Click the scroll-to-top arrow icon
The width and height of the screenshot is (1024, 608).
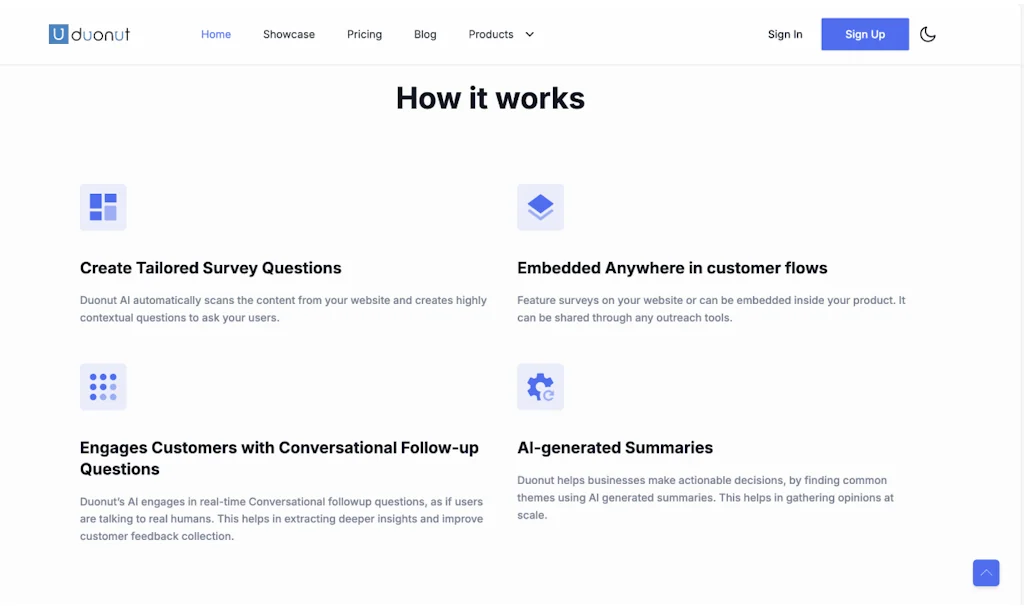(985, 572)
